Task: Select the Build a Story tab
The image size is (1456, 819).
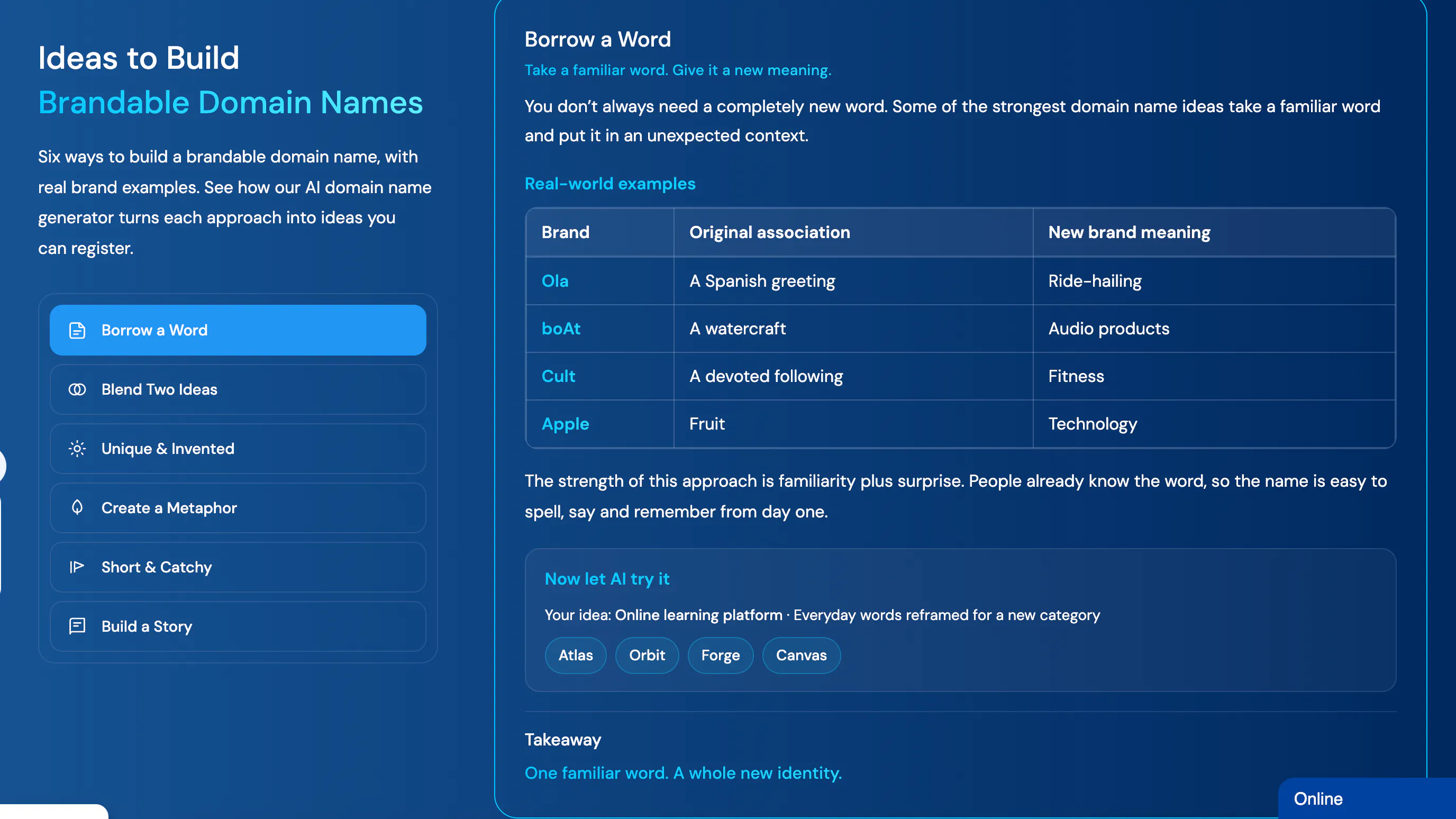Action: (x=238, y=626)
